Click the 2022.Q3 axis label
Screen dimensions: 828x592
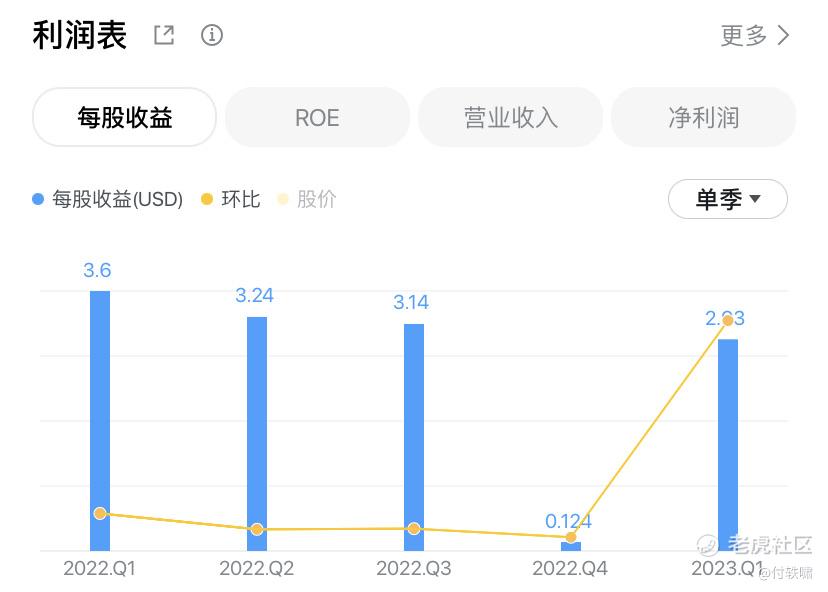coord(413,569)
